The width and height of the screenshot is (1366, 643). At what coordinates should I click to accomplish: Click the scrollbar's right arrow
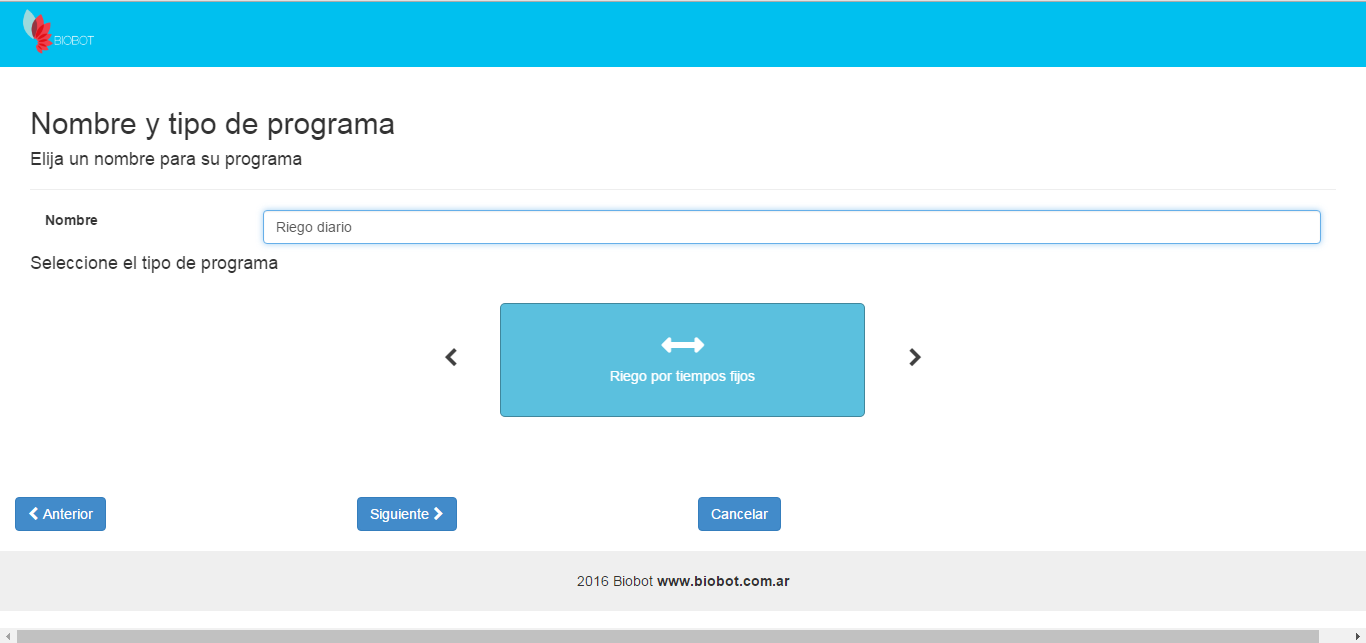[x=1357, y=636]
